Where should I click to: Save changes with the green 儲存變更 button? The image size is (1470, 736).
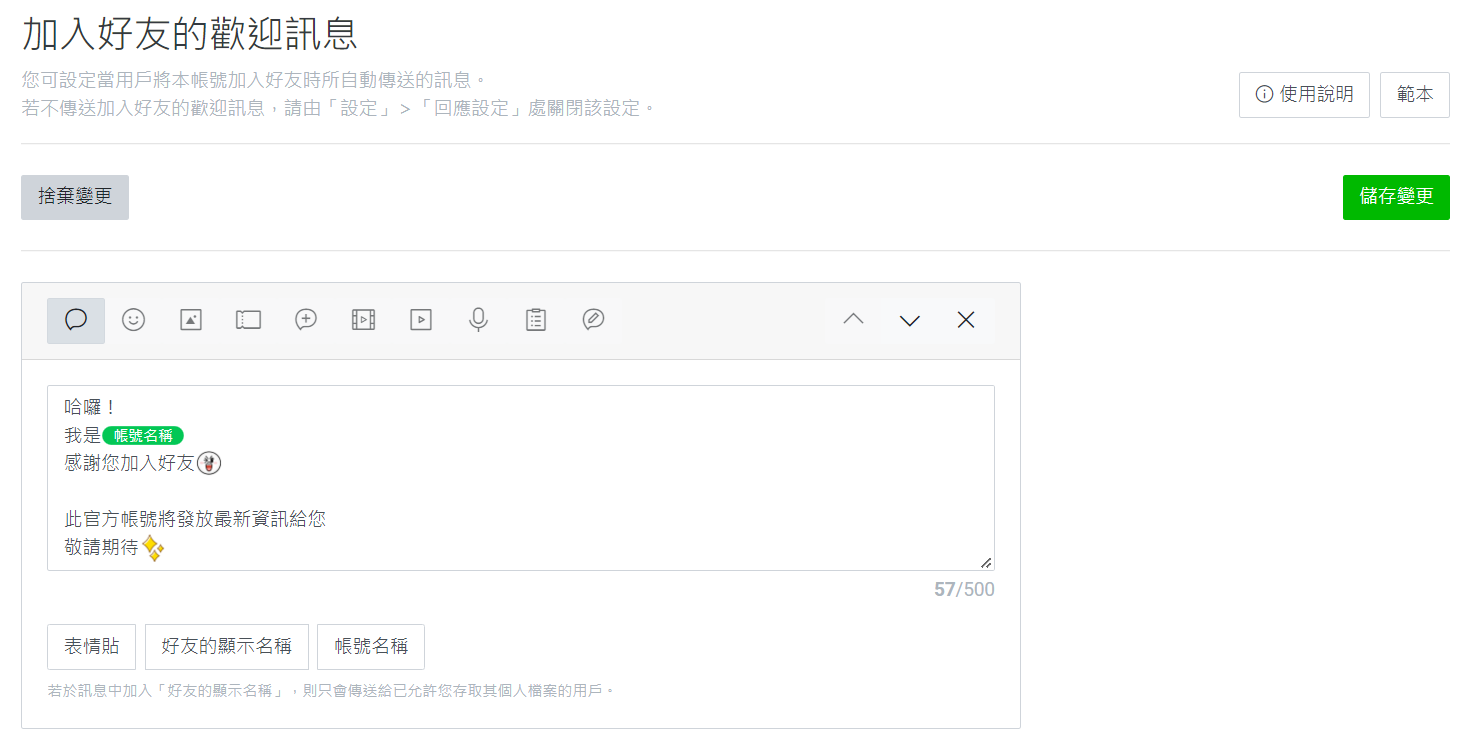coord(1396,197)
